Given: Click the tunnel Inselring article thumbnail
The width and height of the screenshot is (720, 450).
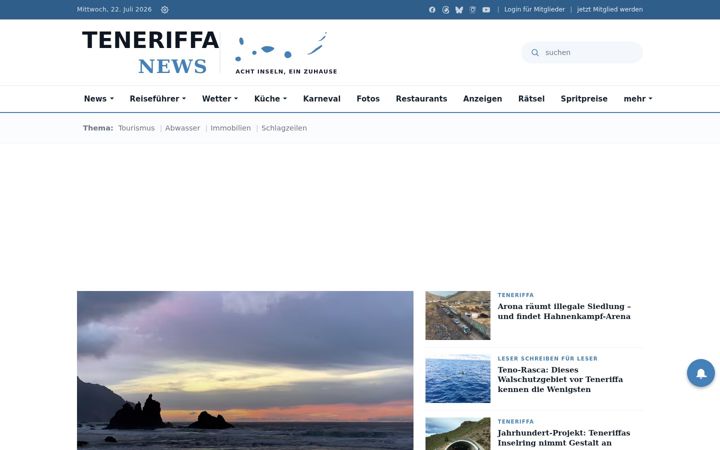Looking at the screenshot, I should coord(458,433).
